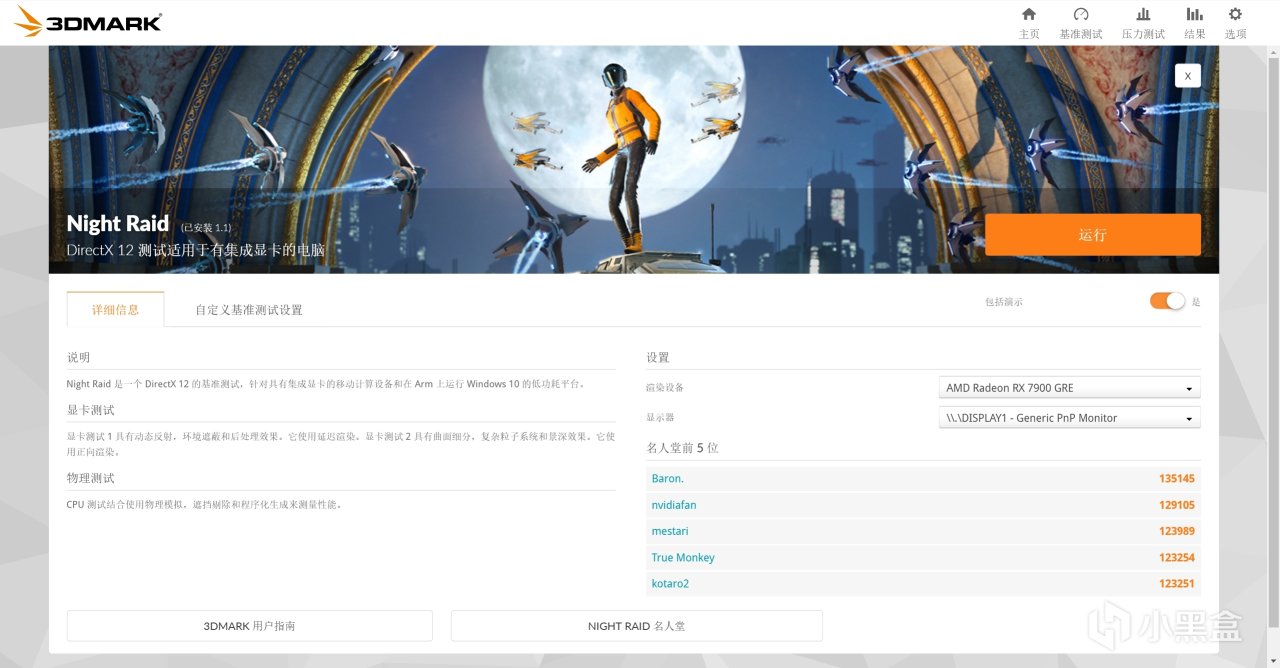
Task: Click the 显卡测试 section heading
Action: click(91, 410)
